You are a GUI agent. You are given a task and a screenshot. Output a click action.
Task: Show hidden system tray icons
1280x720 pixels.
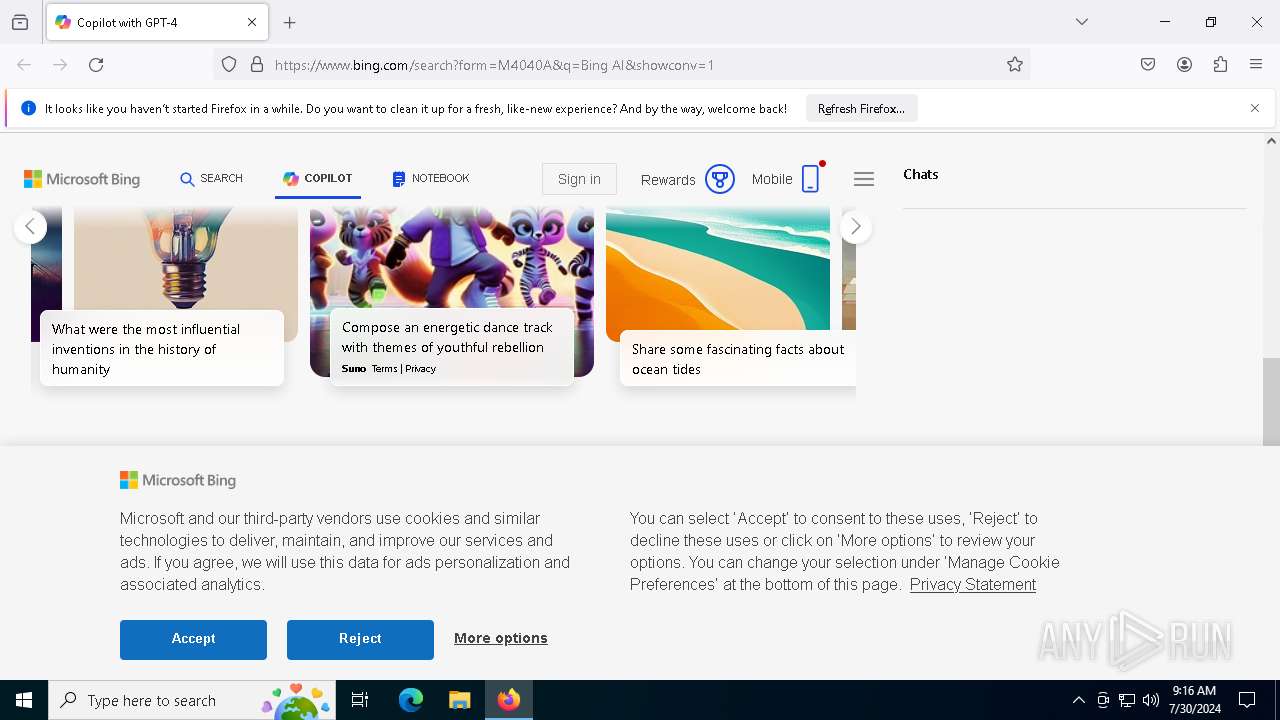(x=1078, y=700)
